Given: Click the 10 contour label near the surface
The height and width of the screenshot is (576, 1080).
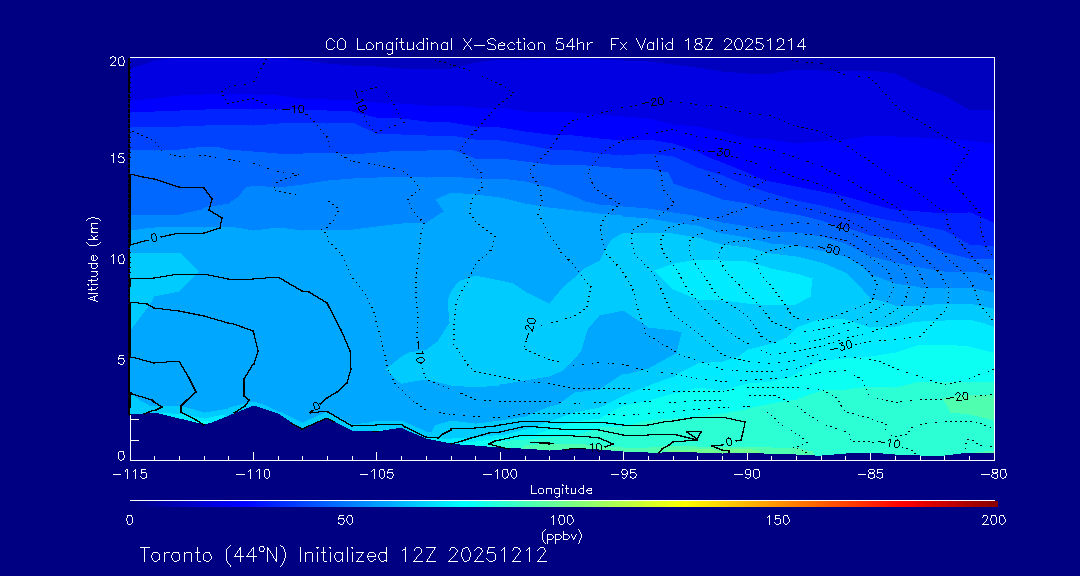Looking at the screenshot, I should [596, 447].
